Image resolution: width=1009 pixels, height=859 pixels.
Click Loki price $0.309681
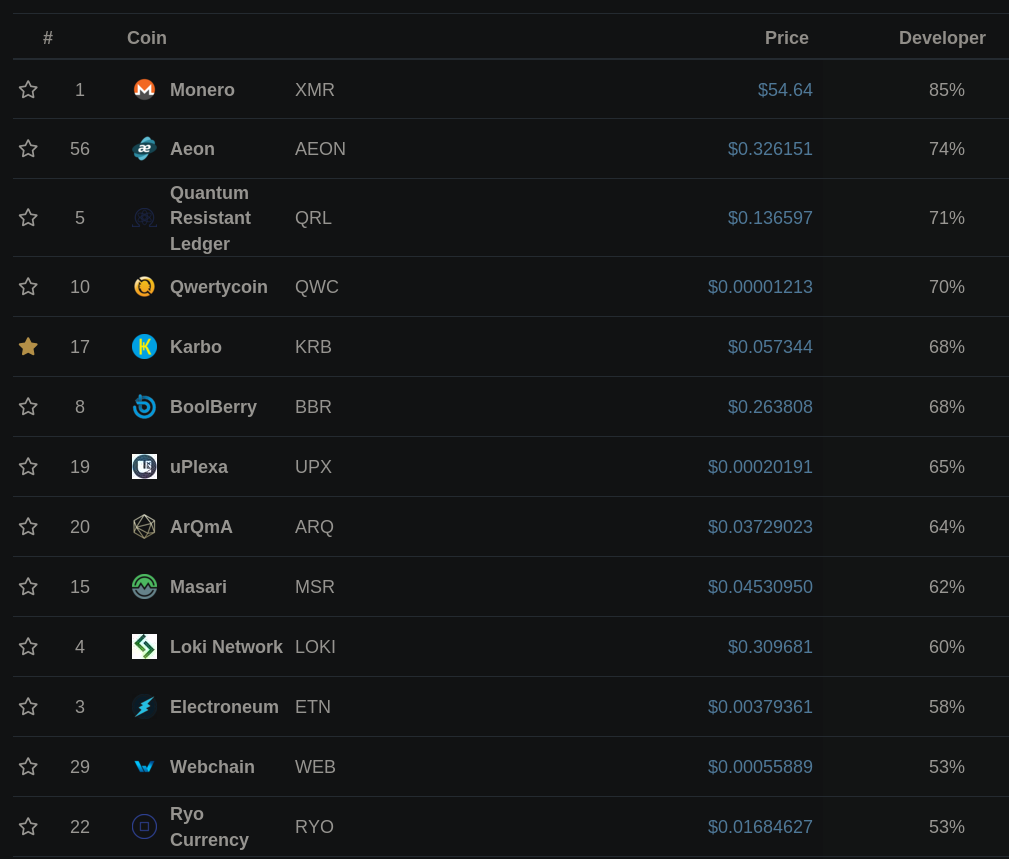[770, 647]
